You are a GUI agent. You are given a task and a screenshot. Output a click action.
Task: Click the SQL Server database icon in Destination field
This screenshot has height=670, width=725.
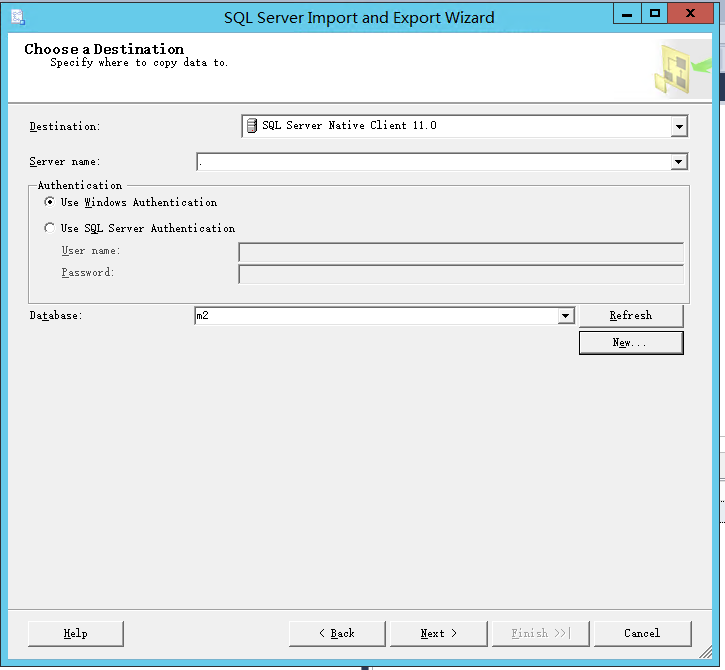pos(252,125)
